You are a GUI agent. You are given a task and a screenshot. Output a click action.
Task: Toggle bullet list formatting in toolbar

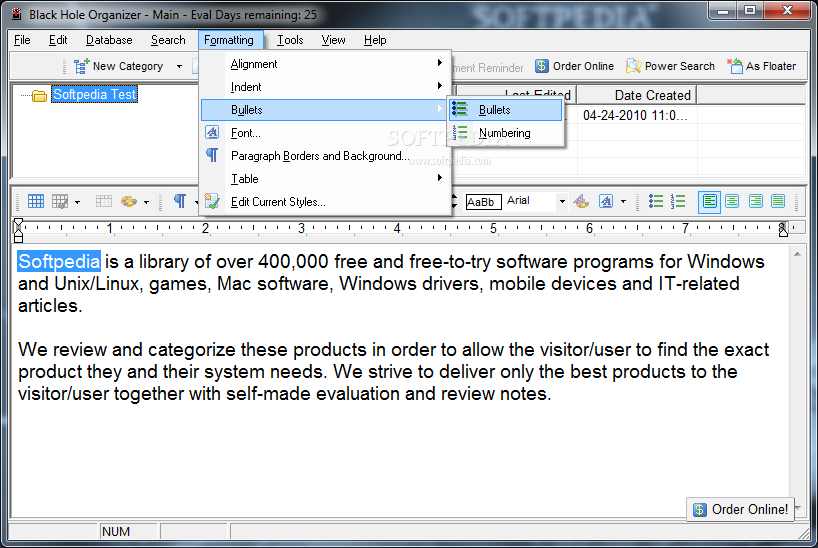656,201
